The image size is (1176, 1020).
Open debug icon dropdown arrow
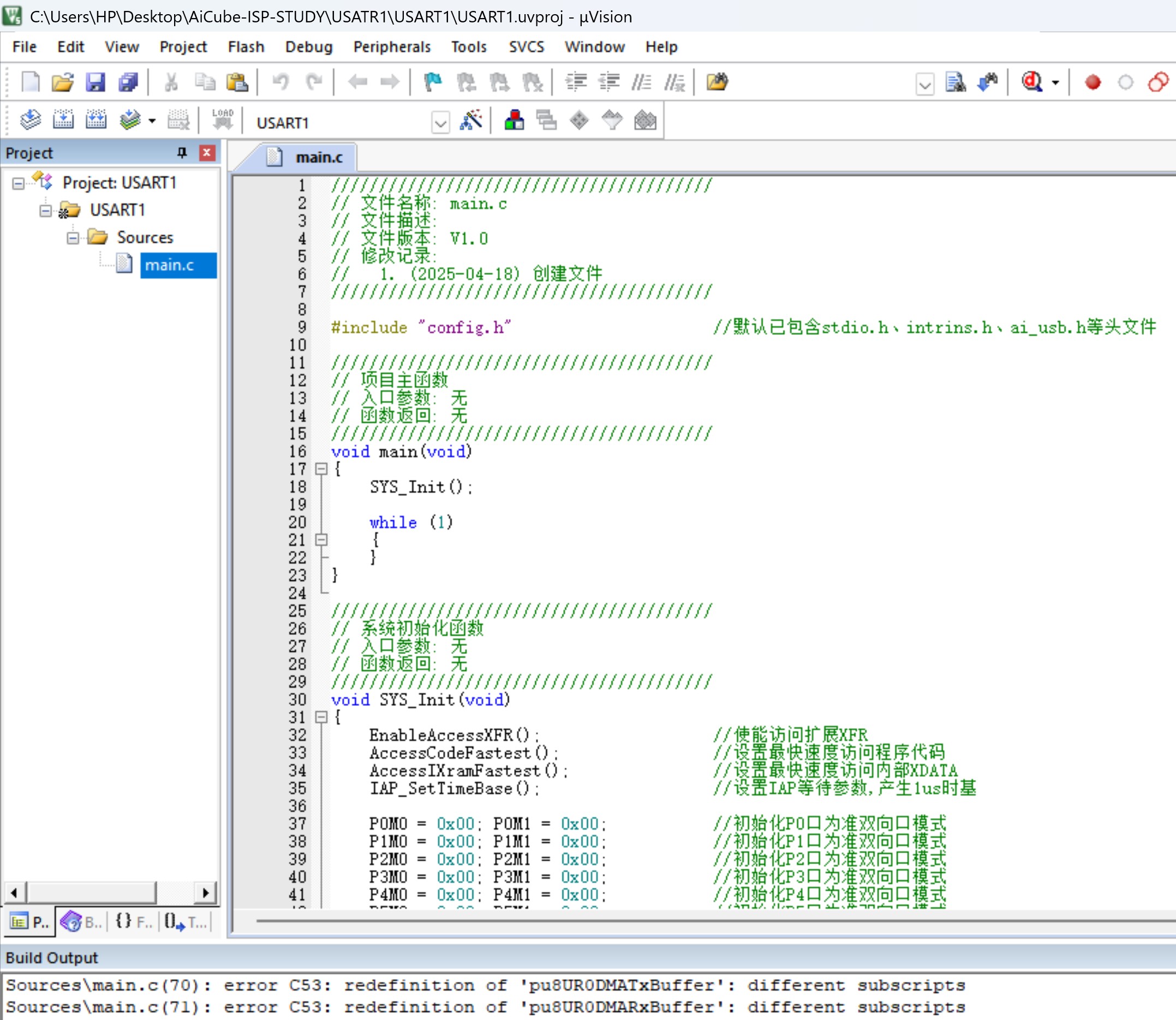point(1055,83)
